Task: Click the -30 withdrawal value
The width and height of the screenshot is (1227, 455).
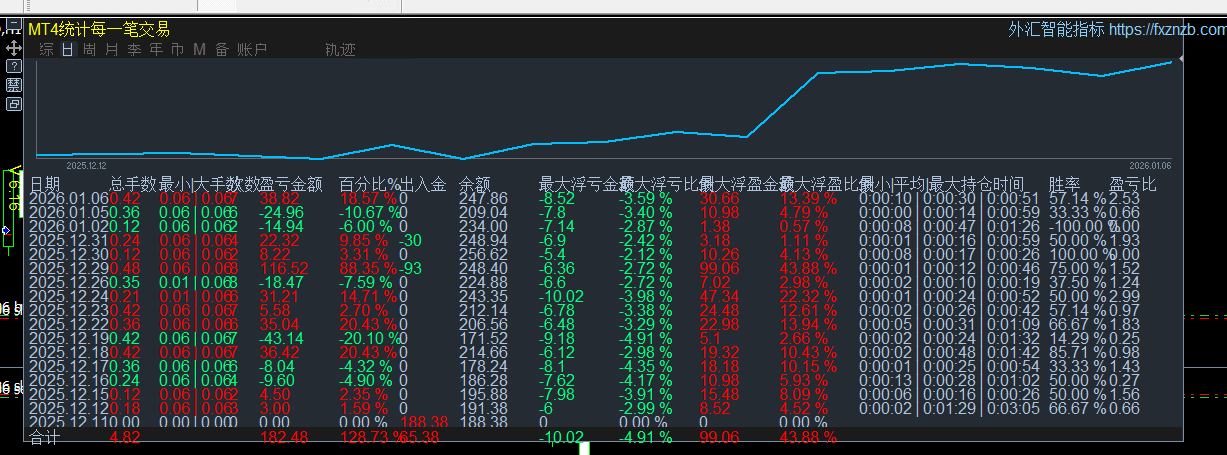Action: pos(410,241)
